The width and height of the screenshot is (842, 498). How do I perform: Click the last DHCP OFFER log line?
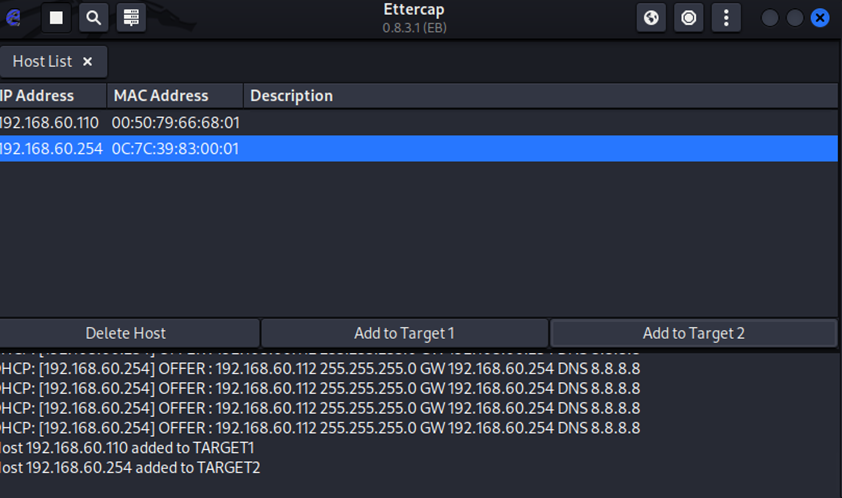coord(320,428)
